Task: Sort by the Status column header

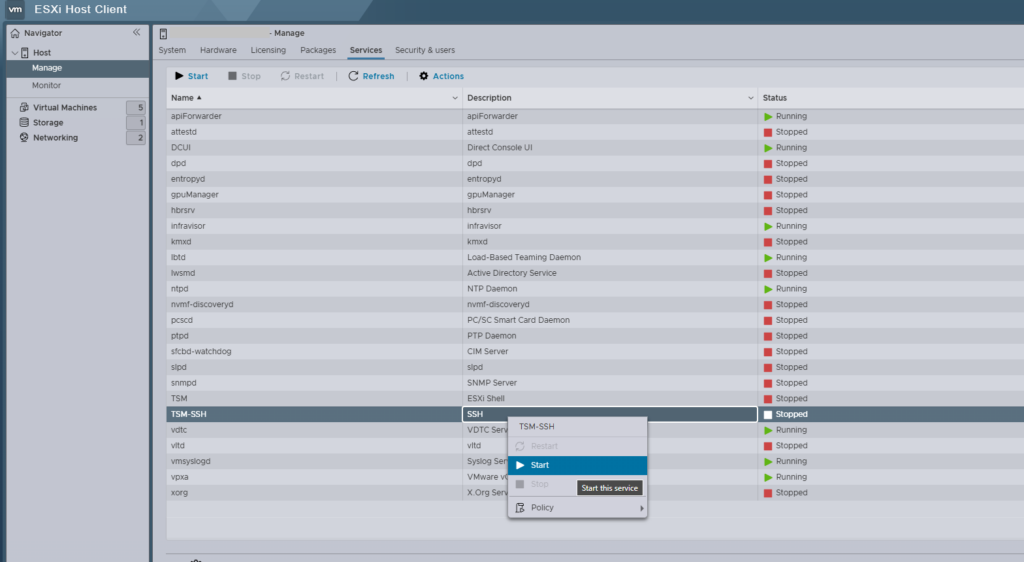Action: point(775,98)
